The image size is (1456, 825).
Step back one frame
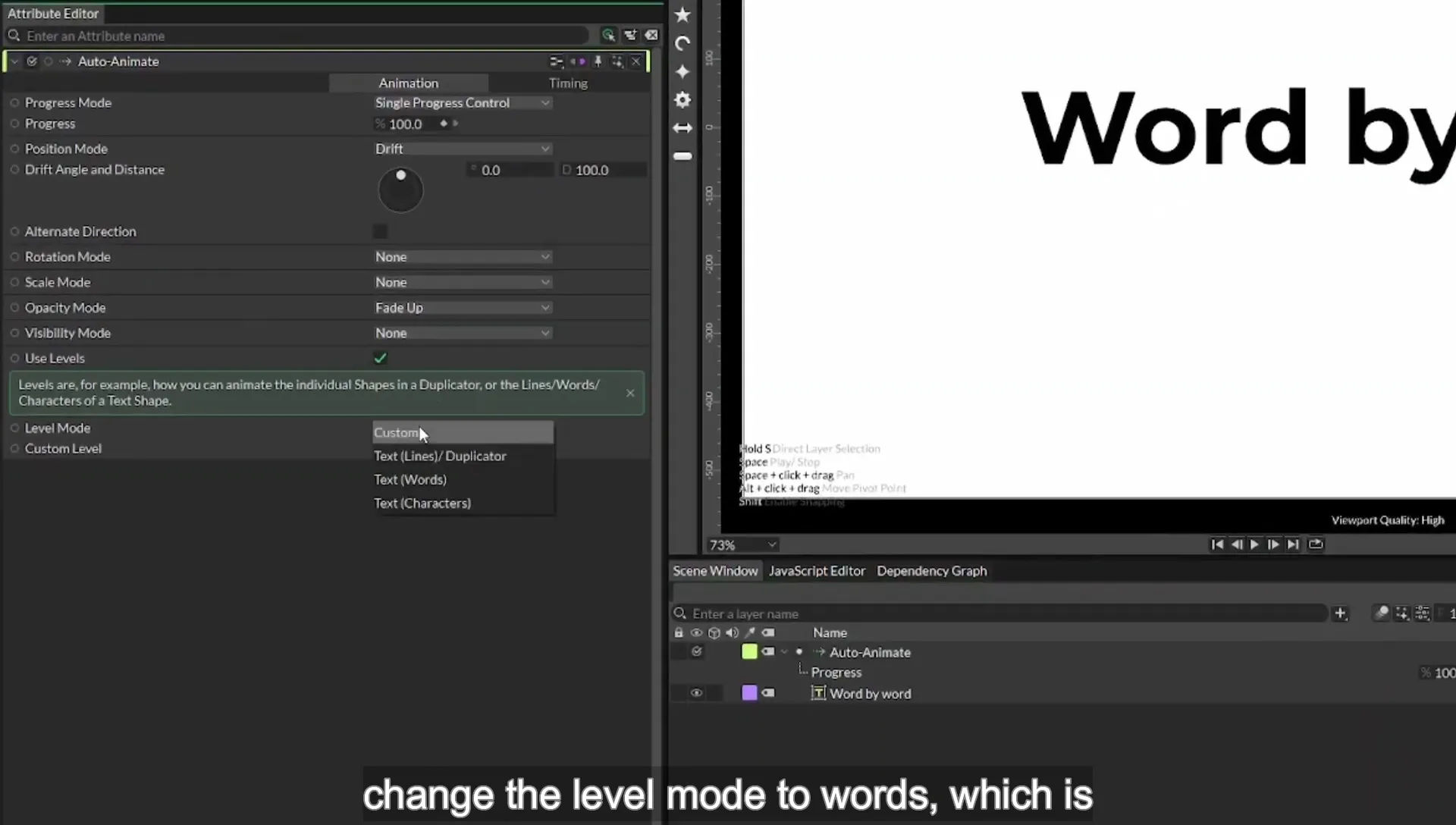[x=1236, y=544]
